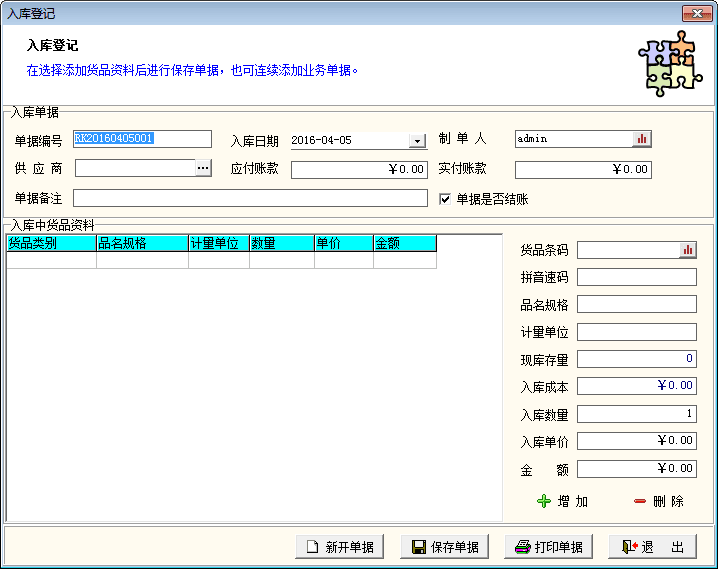Screen dimensions: 718x569
Task: Click the 实付账款 amount field
Action: click(583, 170)
